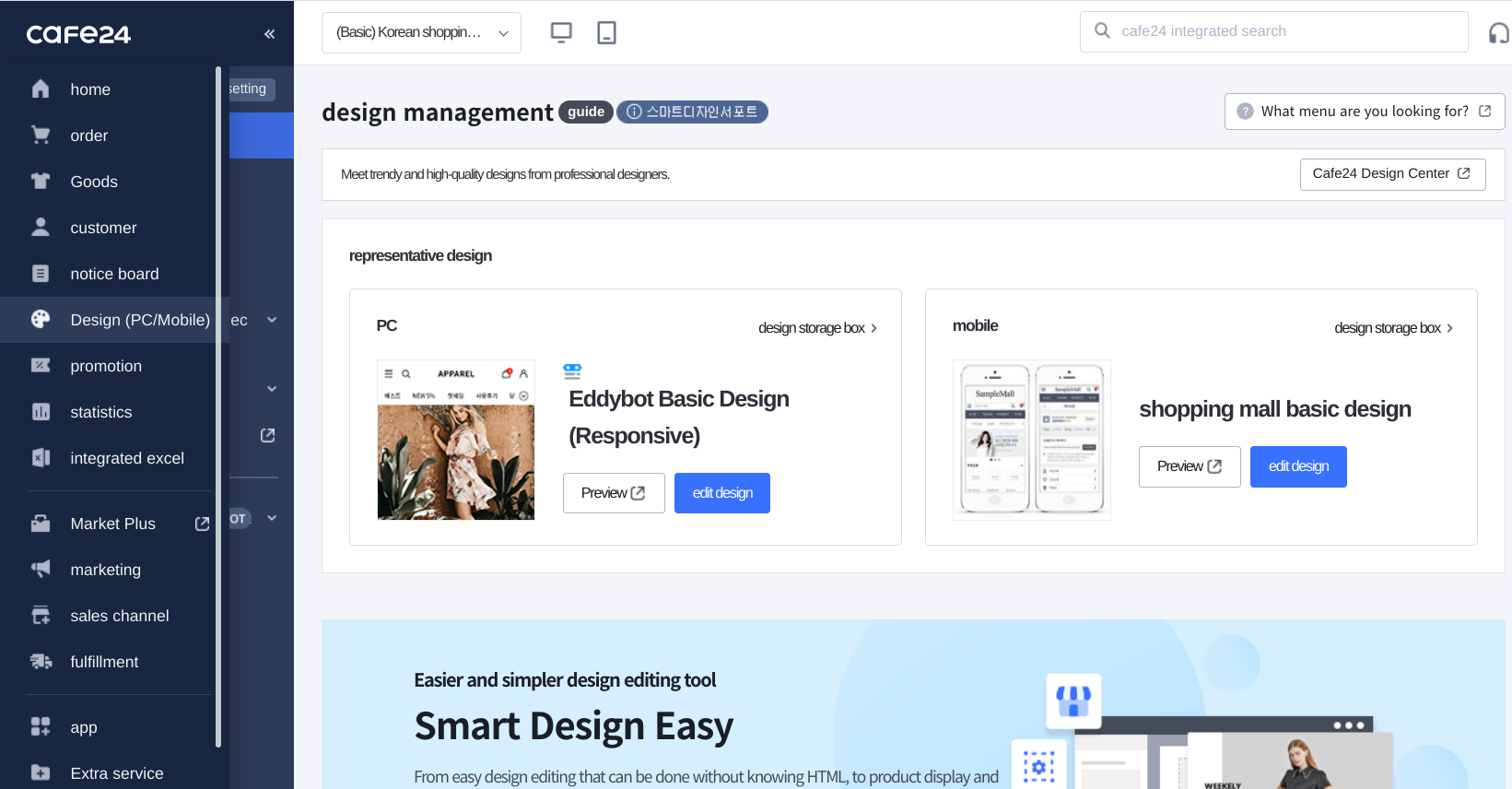Open Market Plus external link icon
Screen dimensions: 1512x789
point(203,524)
